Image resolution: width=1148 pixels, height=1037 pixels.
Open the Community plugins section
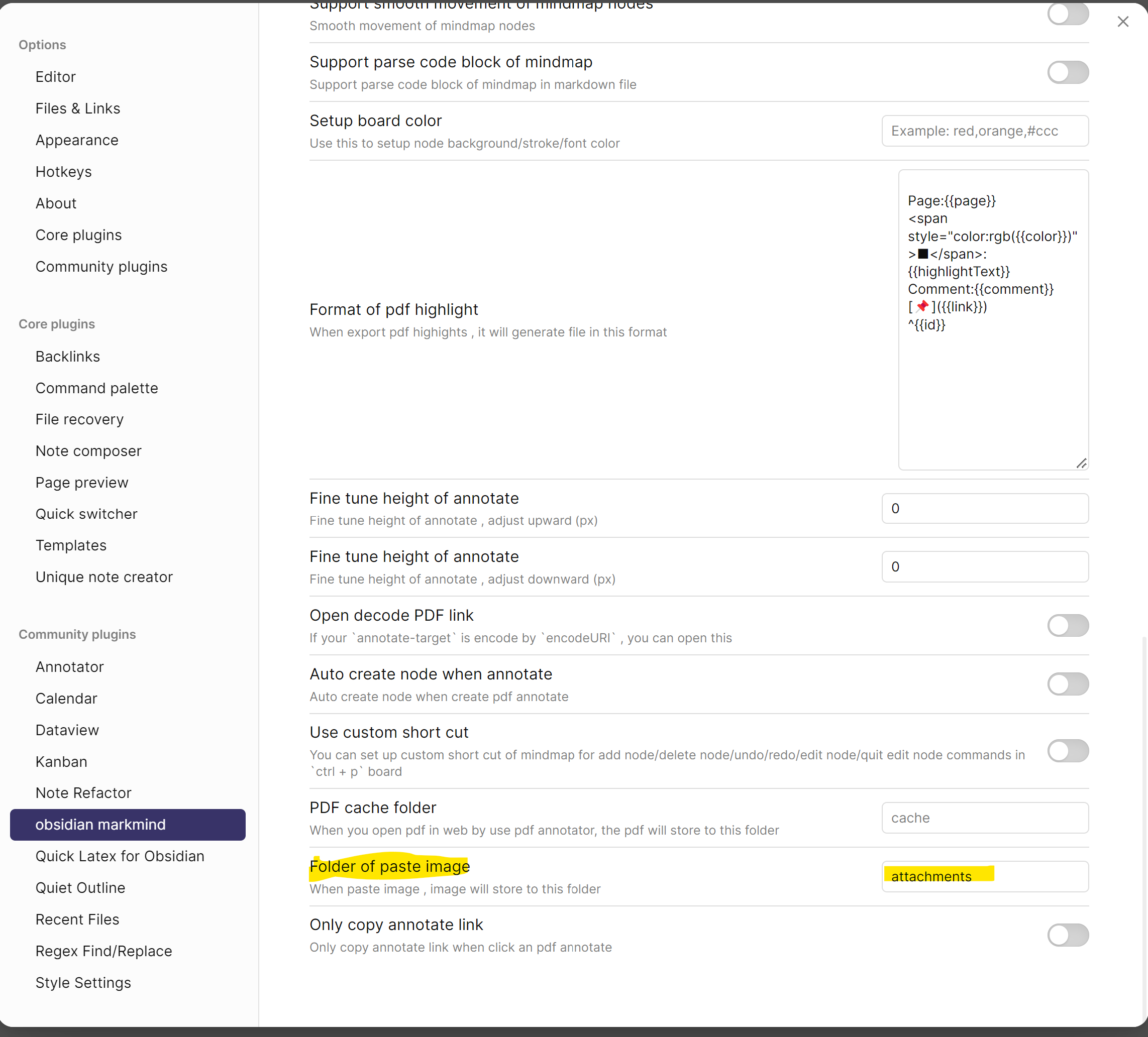101,266
